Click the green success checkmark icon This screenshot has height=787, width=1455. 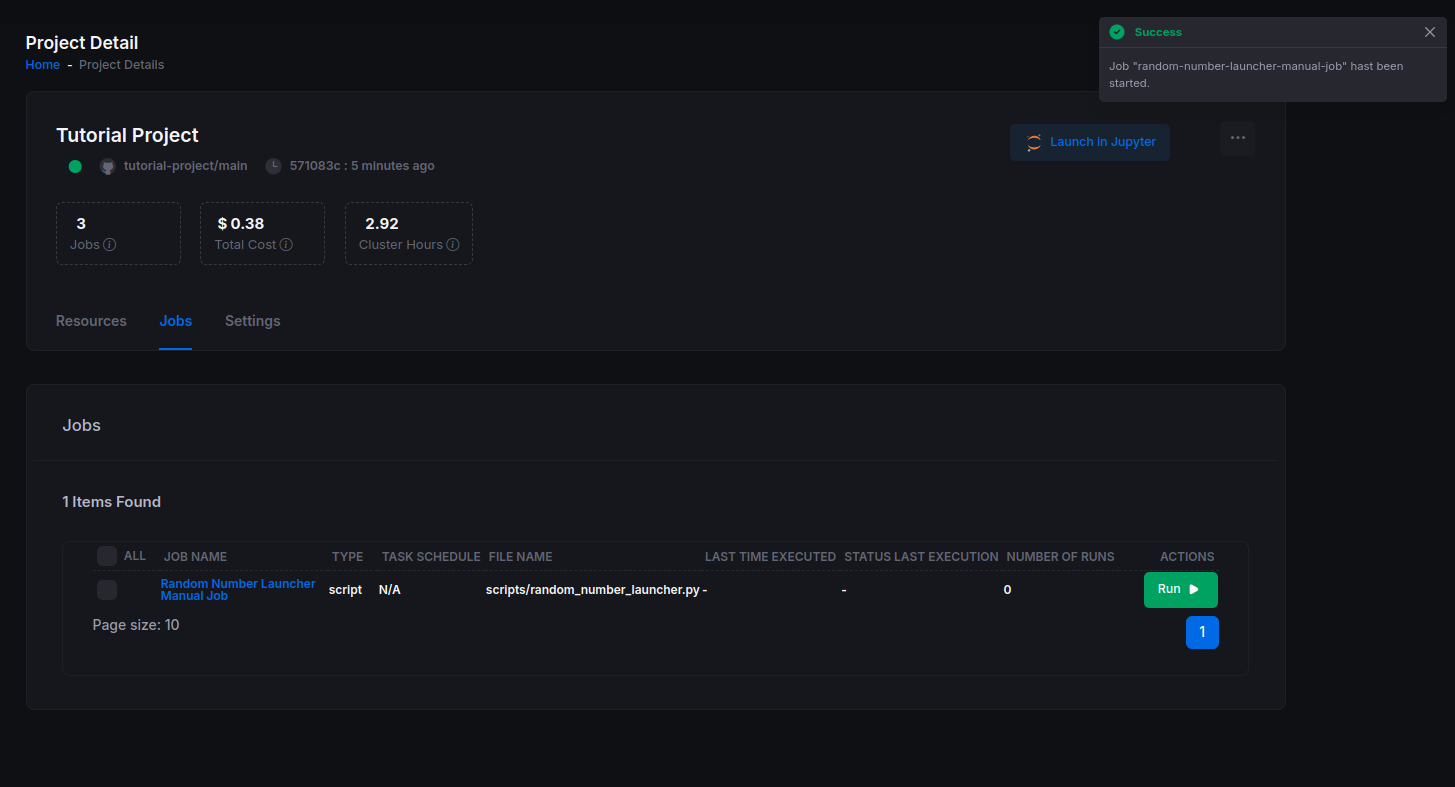(x=1117, y=32)
